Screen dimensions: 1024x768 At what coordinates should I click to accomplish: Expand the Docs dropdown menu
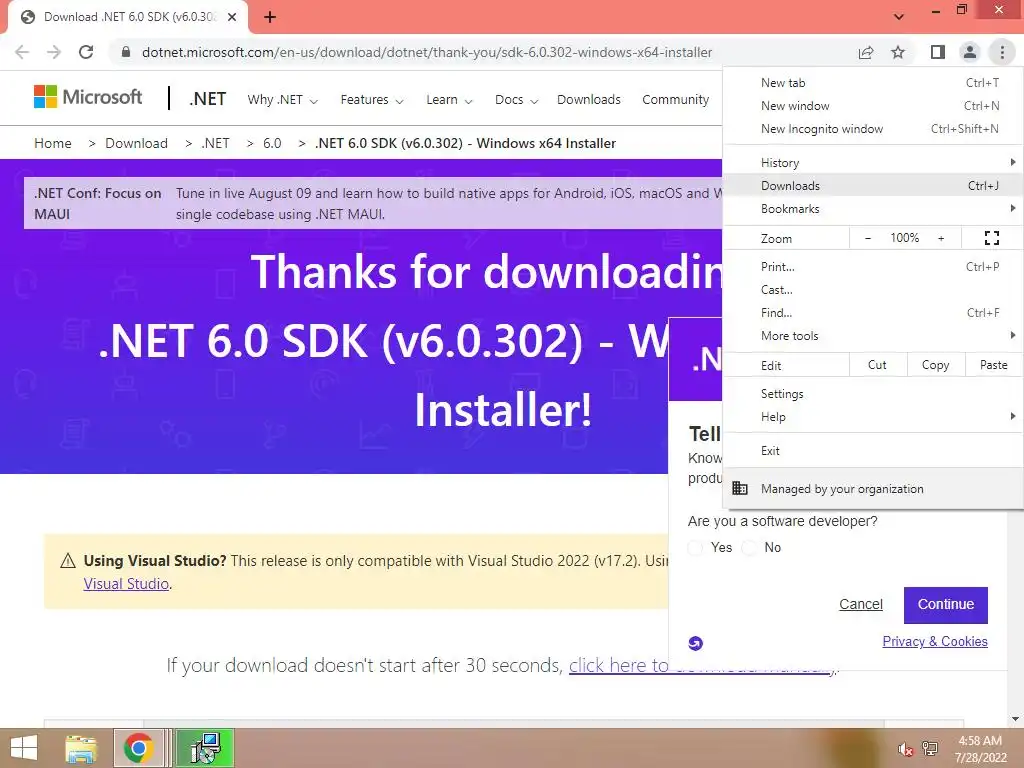tap(517, 100)
